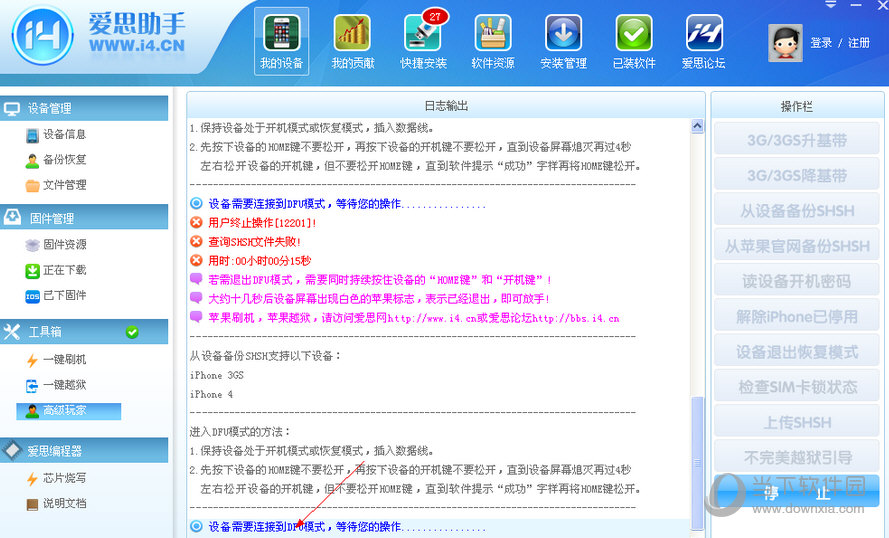Select 芯片烧写 in sidebar
This screenshot has height=538, width=889.
point(56,478)
